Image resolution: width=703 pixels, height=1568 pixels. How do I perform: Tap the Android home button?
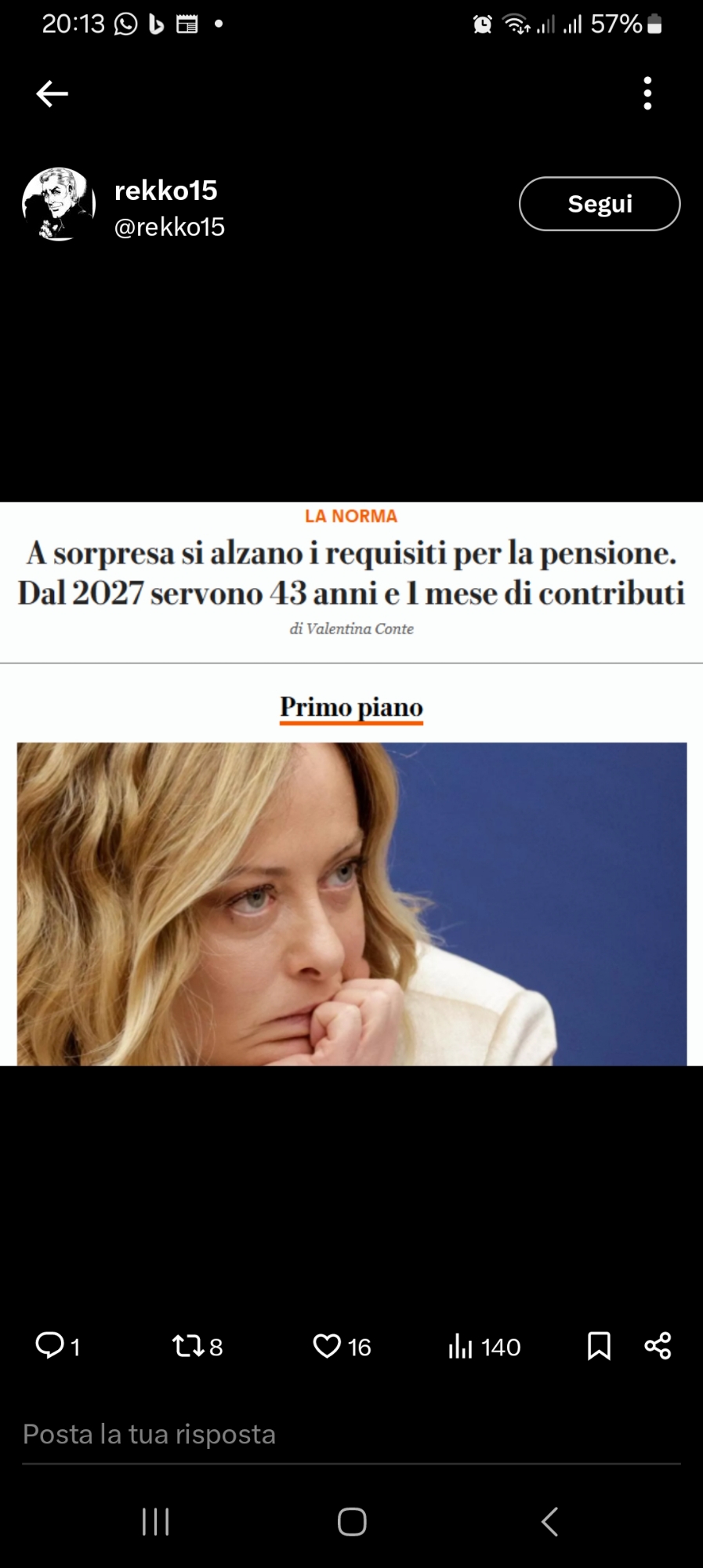352,1522
